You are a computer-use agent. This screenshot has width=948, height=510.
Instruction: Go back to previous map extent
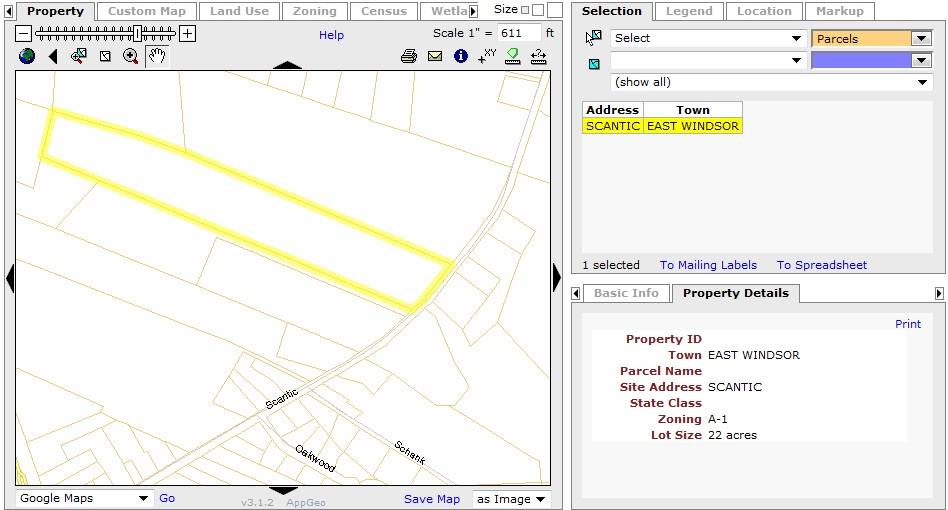click(x=53, y=56)
